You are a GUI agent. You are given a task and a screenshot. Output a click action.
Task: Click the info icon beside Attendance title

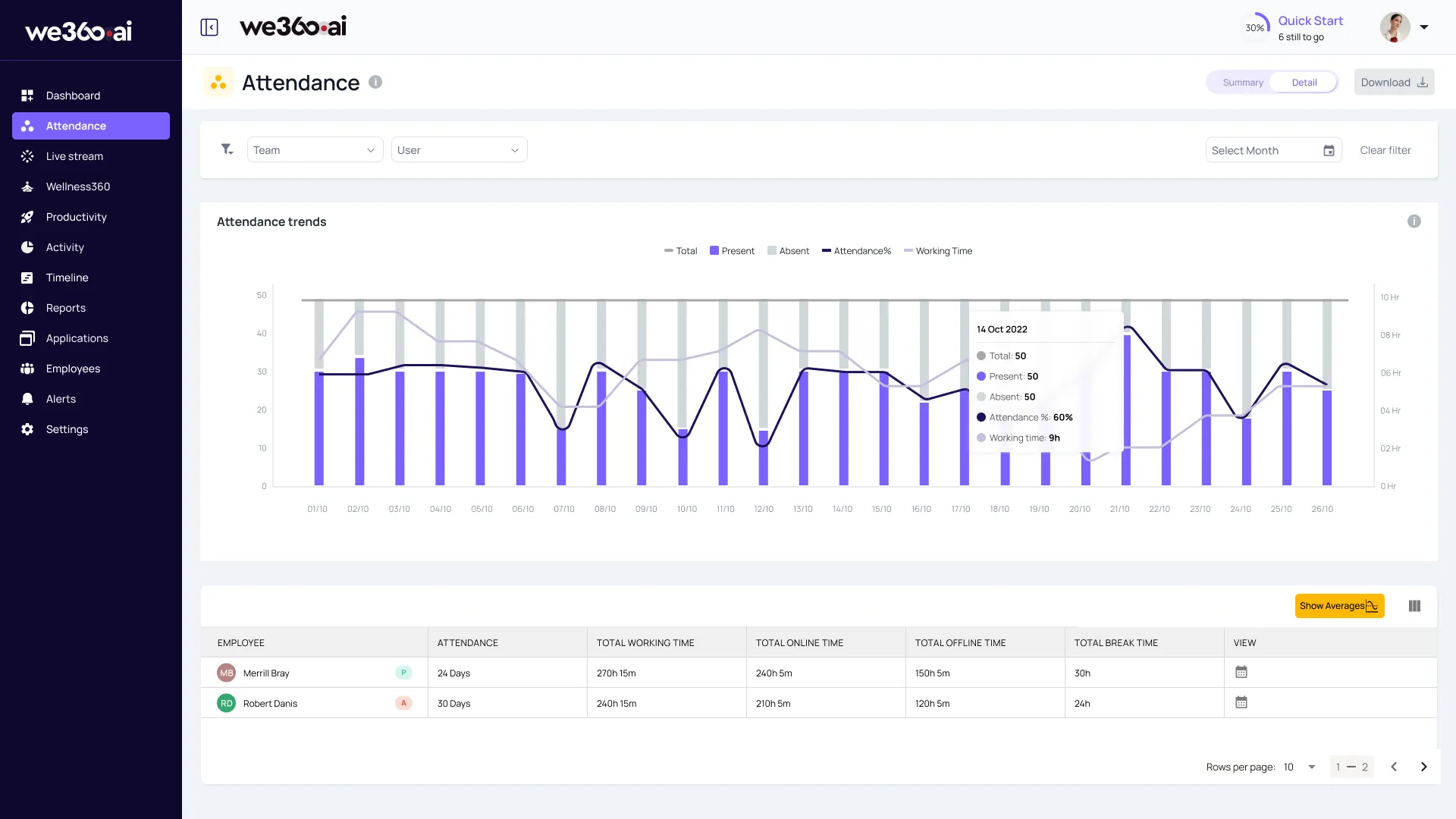click(375, 82)
